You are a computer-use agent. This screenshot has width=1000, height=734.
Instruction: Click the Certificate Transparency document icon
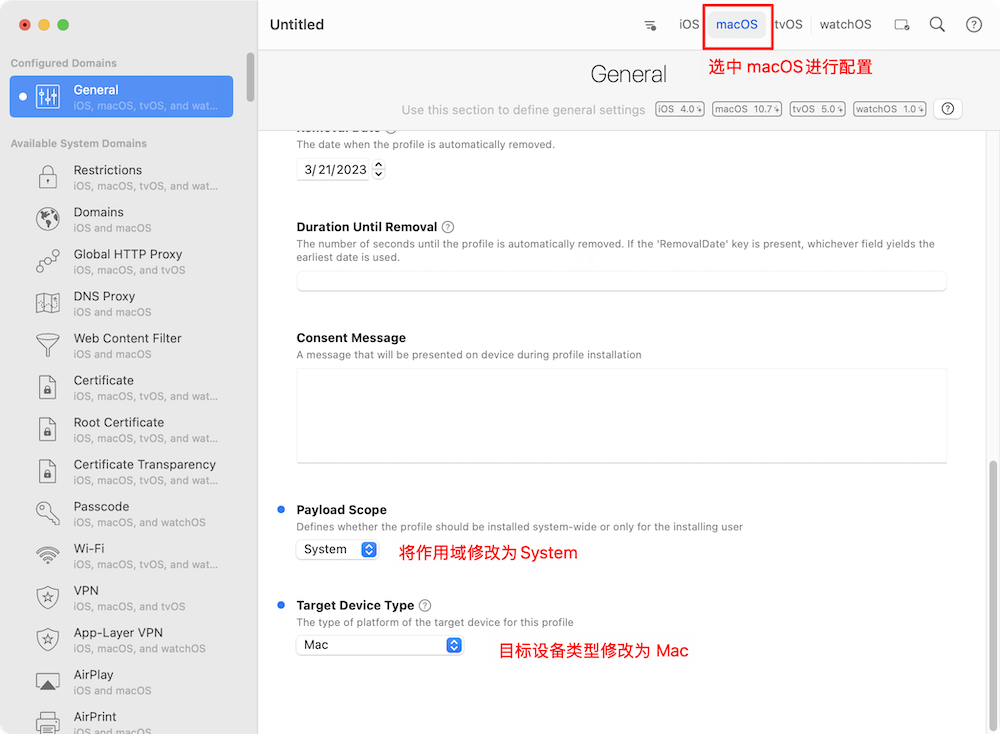(x=48, y=471)
